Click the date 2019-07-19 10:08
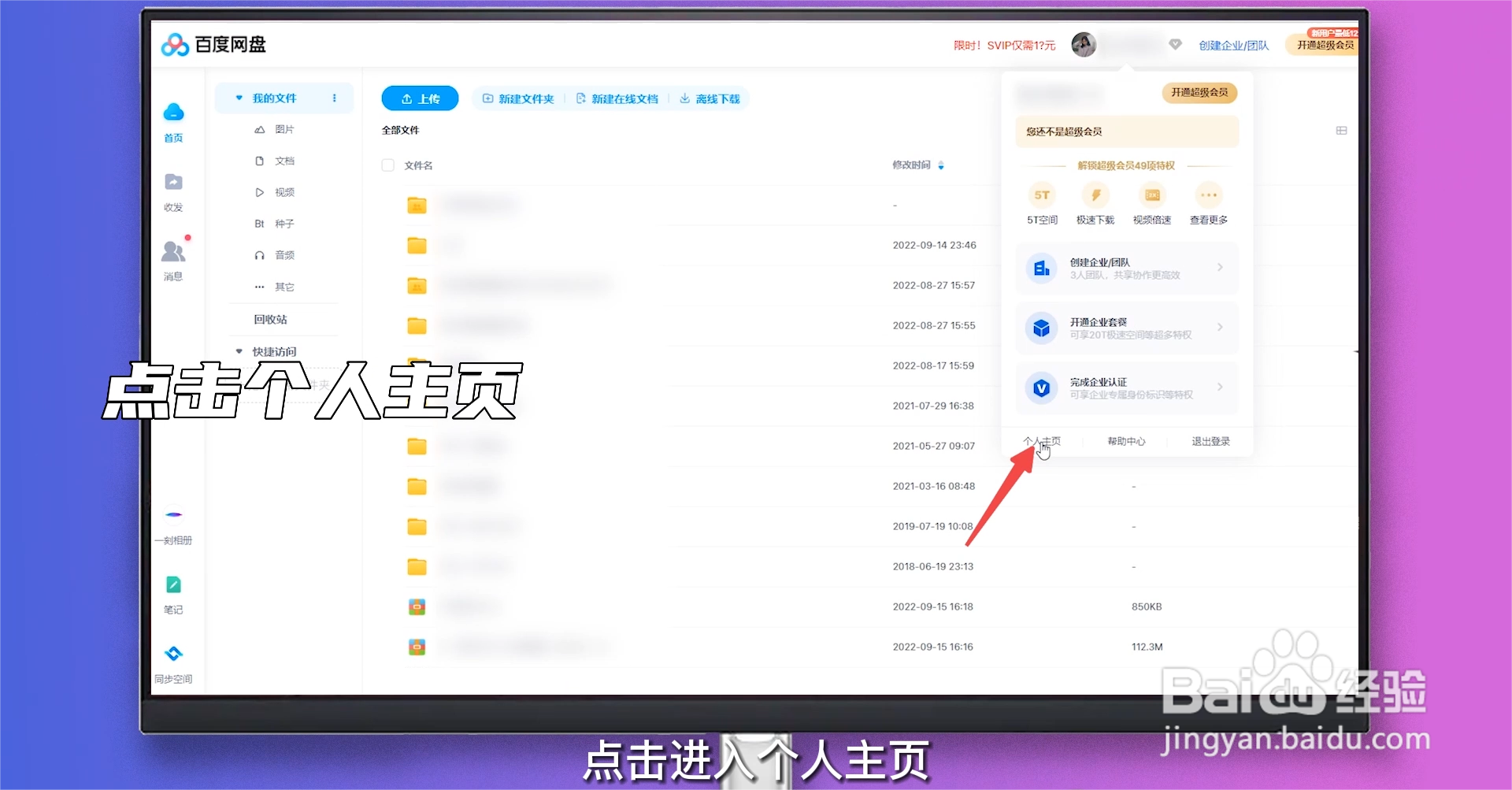 933,527
